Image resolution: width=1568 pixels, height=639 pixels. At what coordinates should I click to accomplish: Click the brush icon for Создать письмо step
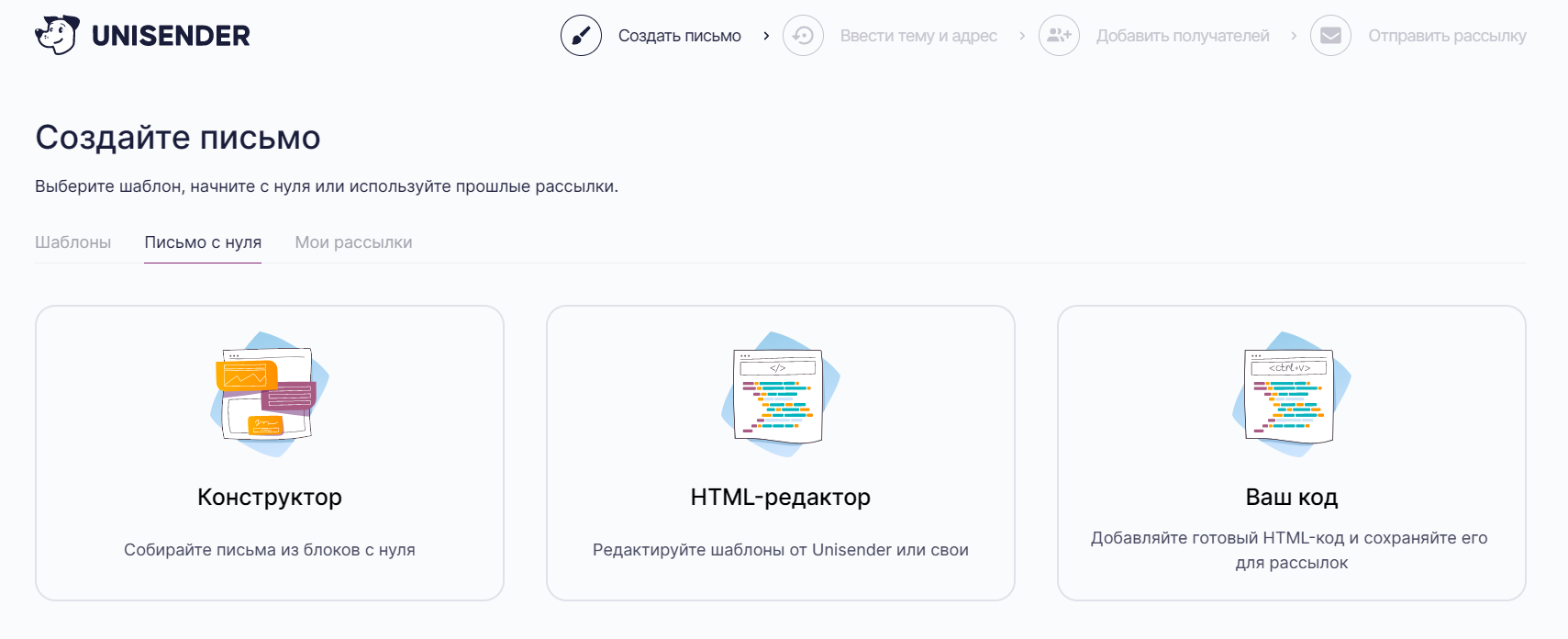pos(581,36)
